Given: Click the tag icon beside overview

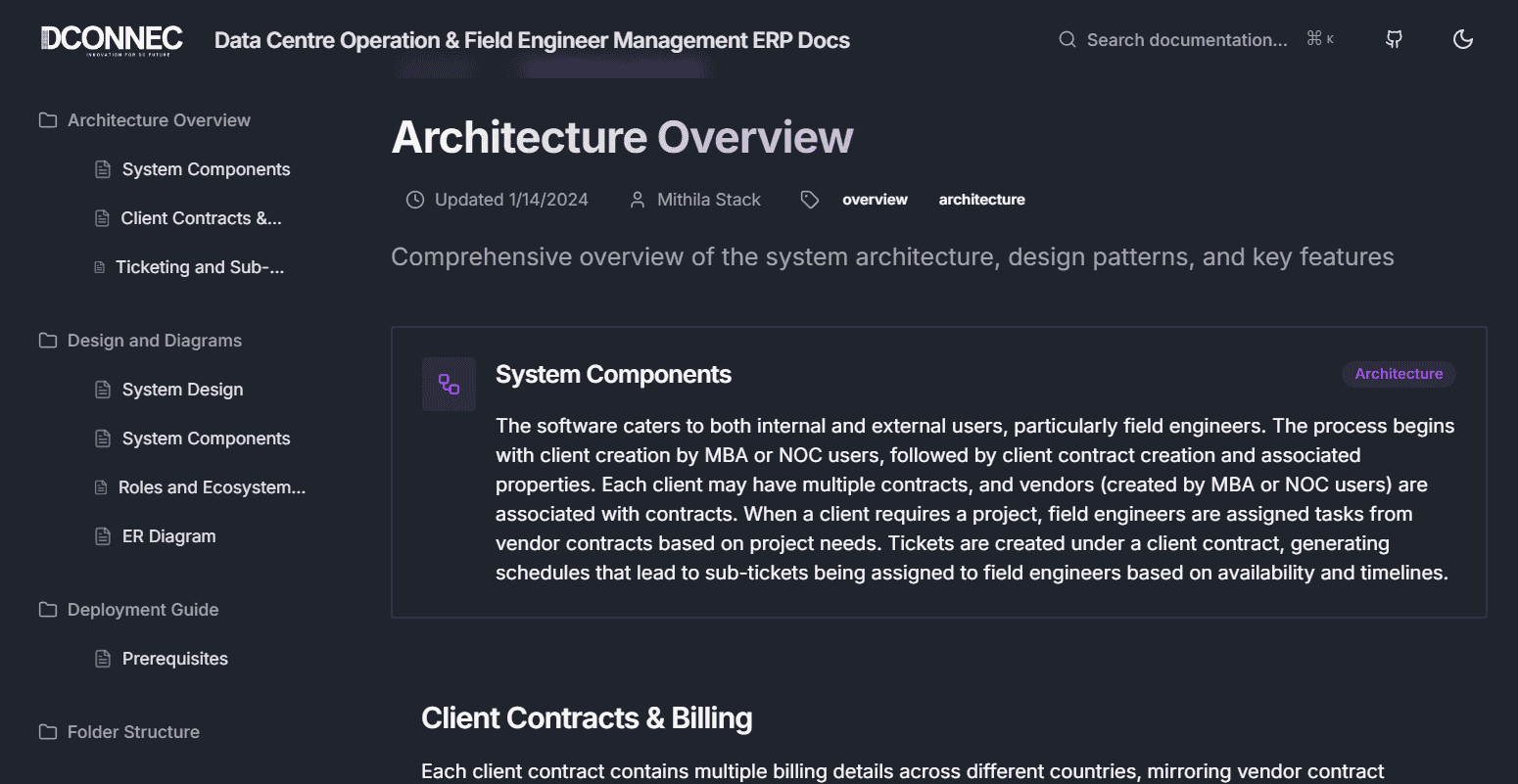Looking at the screenshot, I should [x=809, y=200].
